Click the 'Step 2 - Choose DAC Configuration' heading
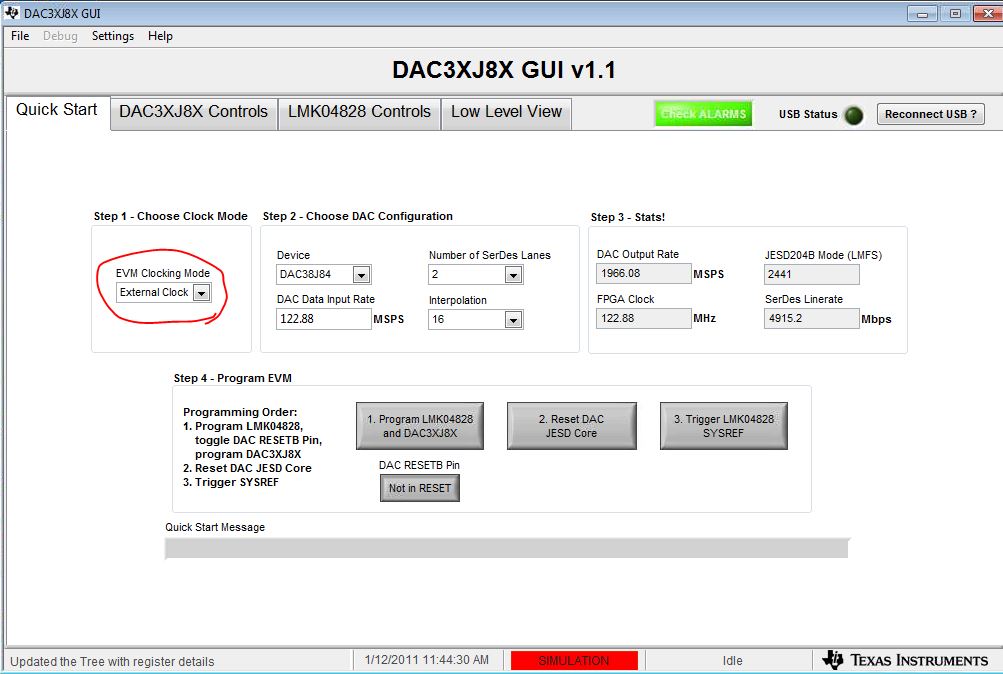The image size is (1003, 674). [x=358, y=216]
